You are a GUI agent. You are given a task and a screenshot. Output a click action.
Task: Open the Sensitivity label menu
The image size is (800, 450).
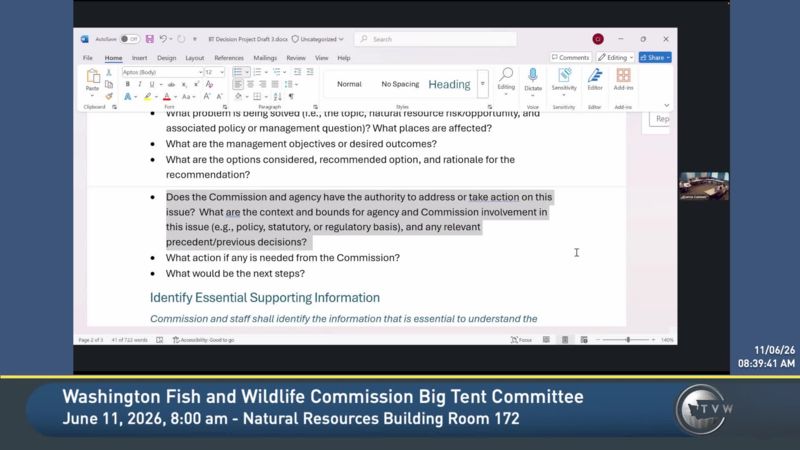click(x=564, y=82)
